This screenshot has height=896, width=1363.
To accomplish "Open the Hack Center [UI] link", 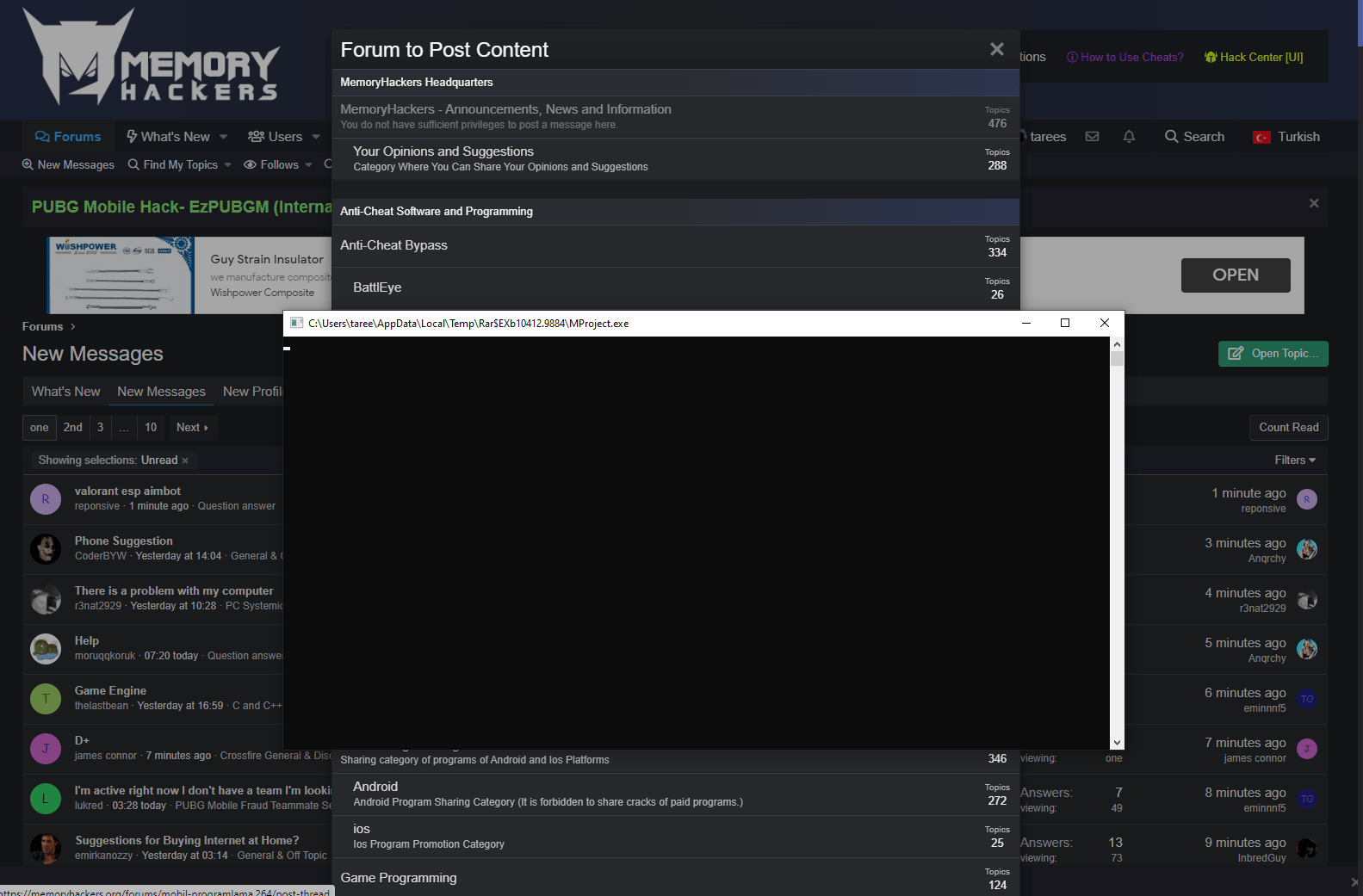I will [x=1254, y=57].
